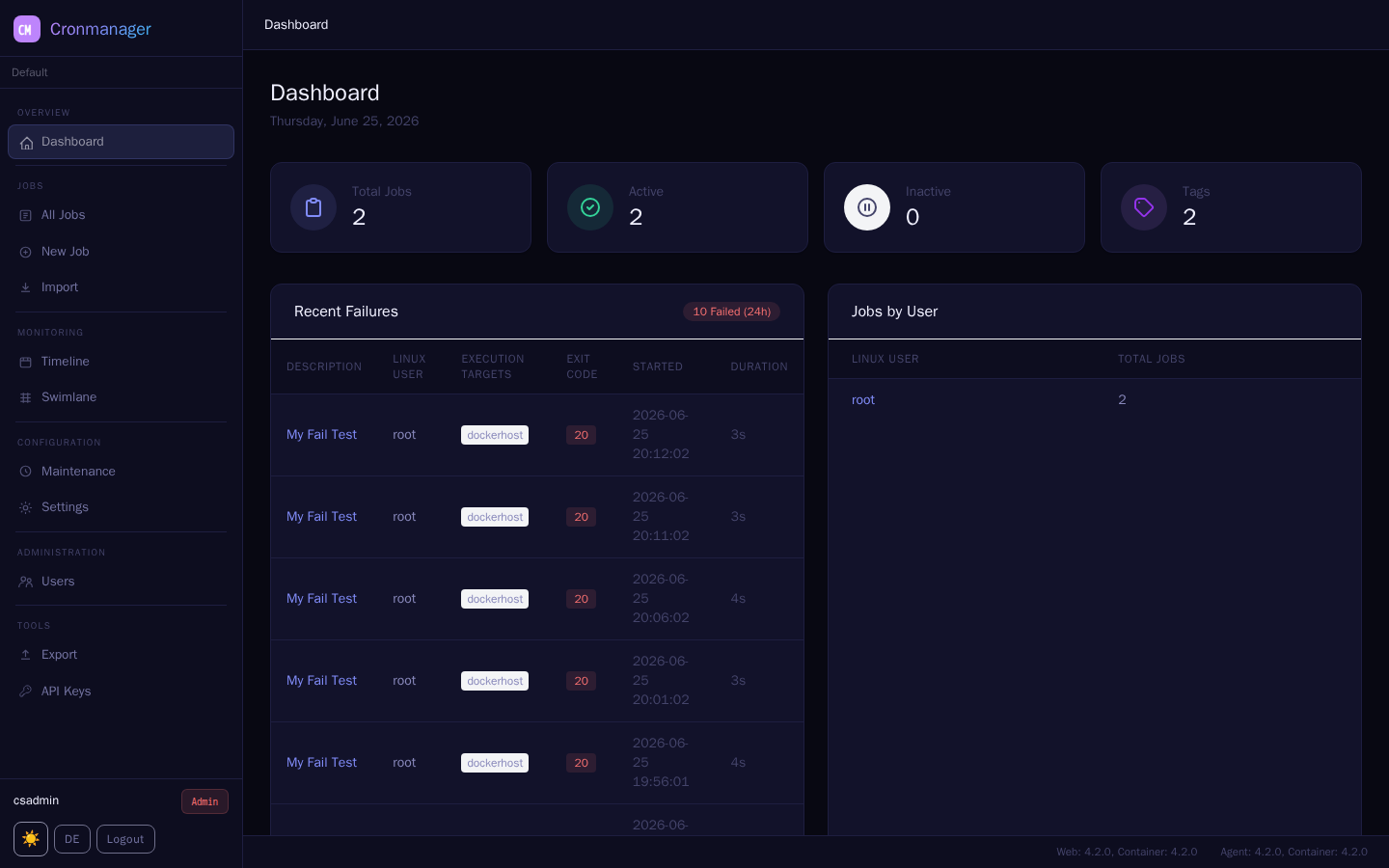Open My Fail Test started 19:56:01
The image size is (1389, 868).
pos(321,763)
